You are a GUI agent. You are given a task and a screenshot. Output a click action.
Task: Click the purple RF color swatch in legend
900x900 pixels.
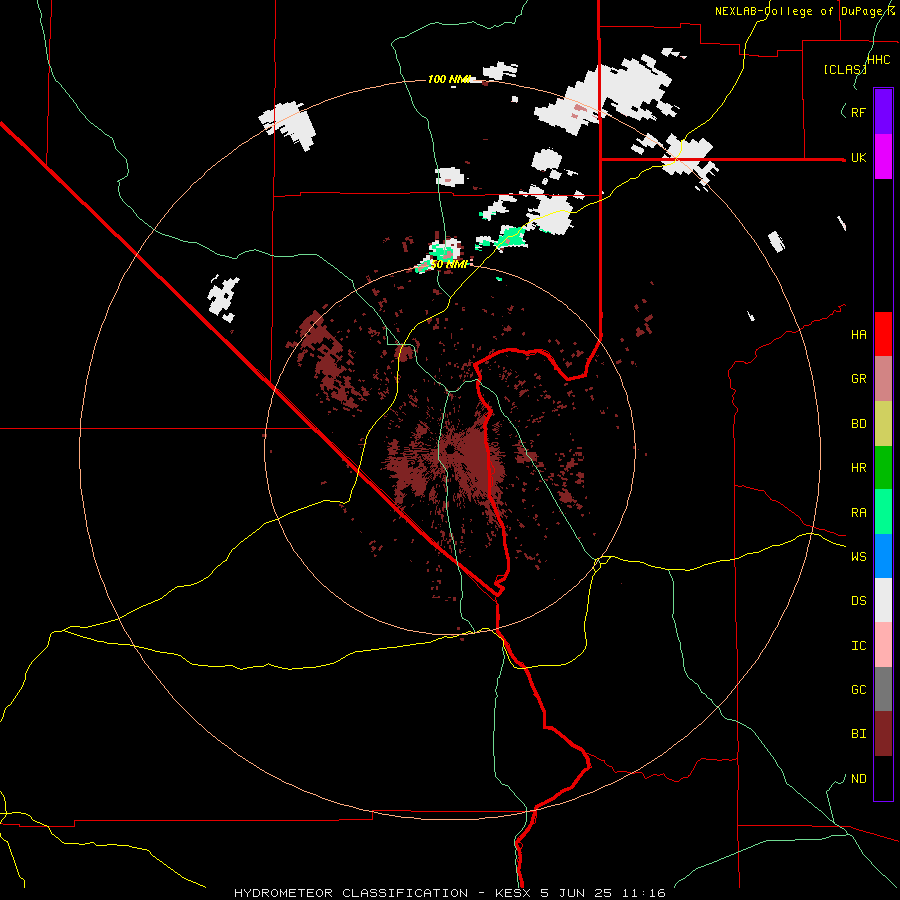(883, 112)
